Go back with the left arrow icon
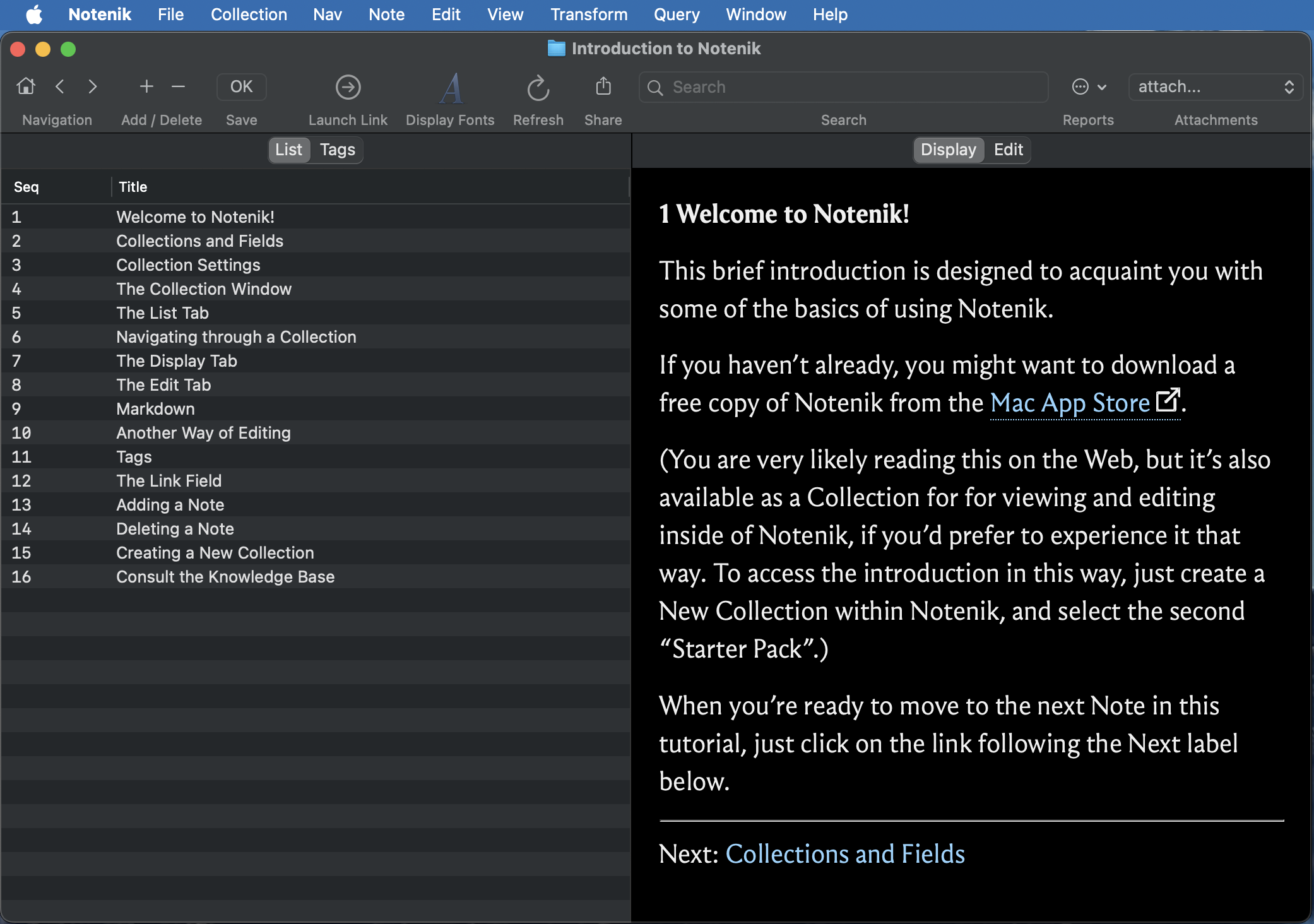 pyautogui.click(x=60, y=86)
